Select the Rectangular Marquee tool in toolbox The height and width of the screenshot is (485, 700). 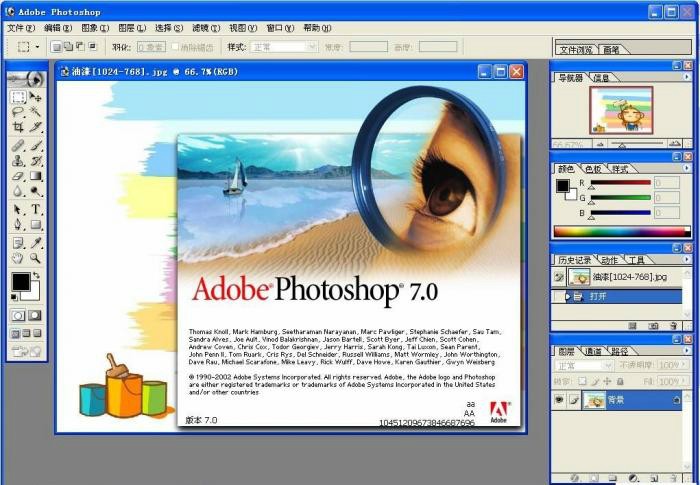coord(18,97)
